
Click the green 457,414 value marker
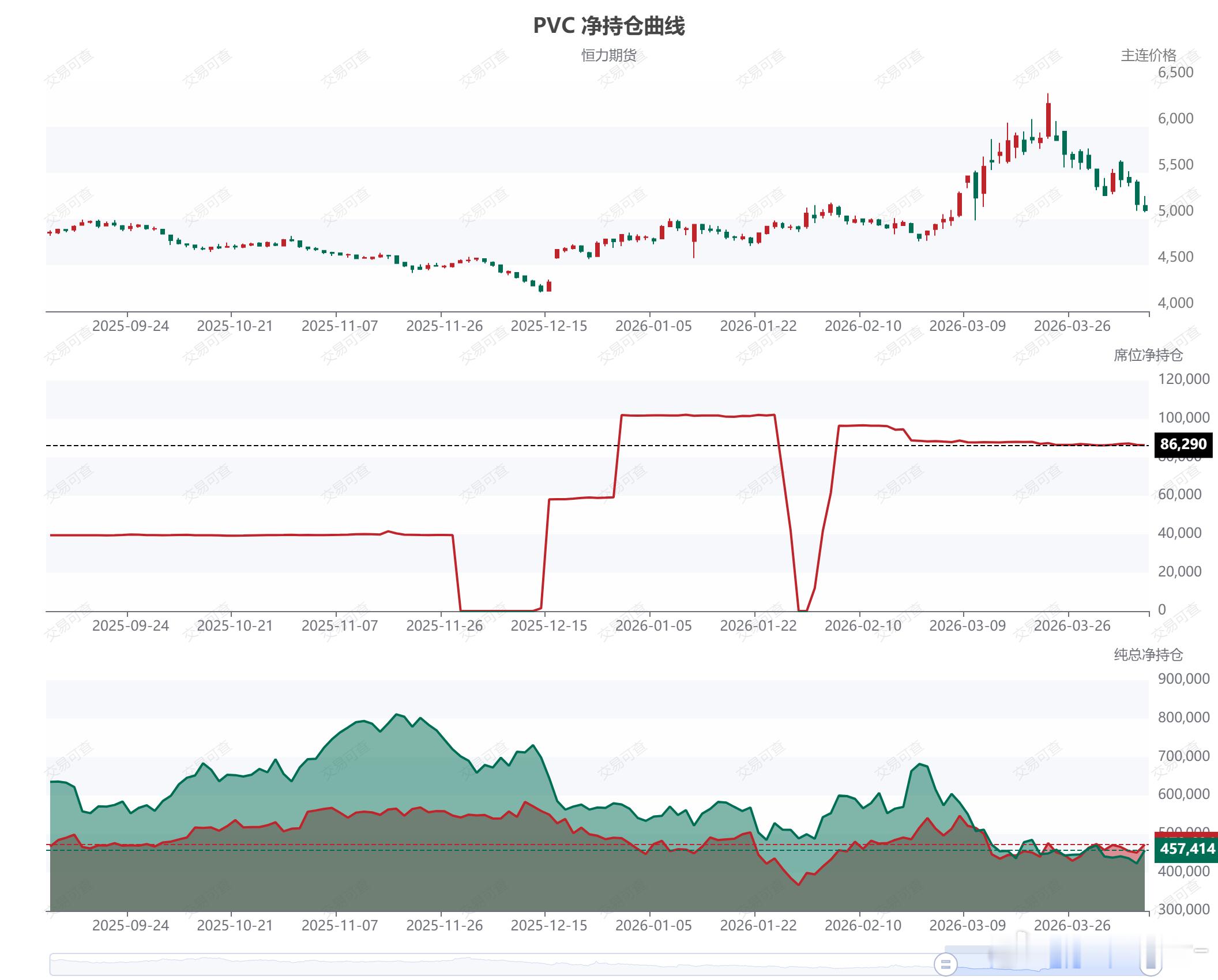pos(1187,849)
